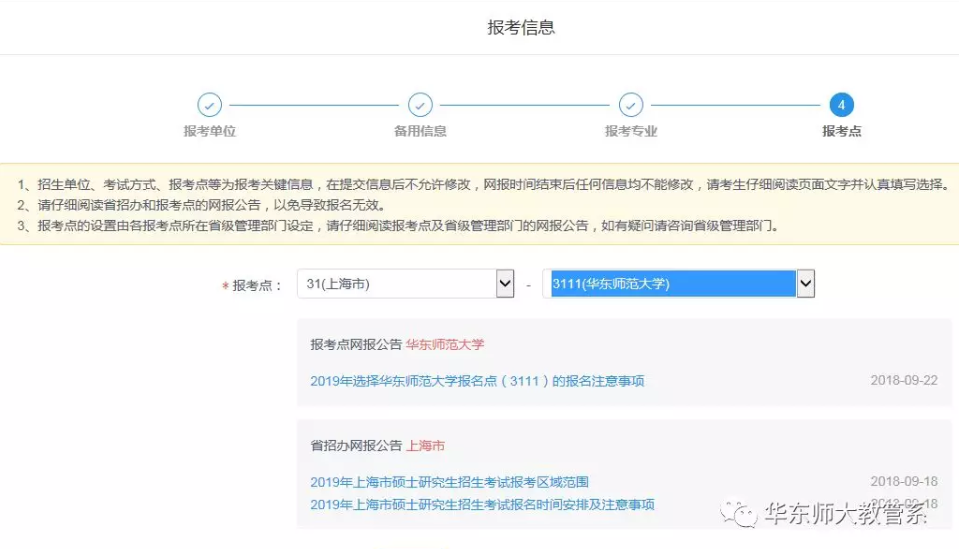Click the 备用信息 step checkmark circle

(420, 105)
